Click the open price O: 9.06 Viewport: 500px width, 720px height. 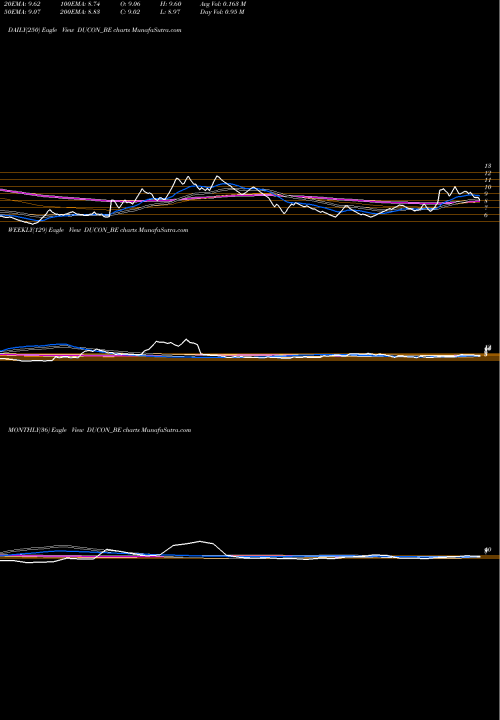pos(130,4)
